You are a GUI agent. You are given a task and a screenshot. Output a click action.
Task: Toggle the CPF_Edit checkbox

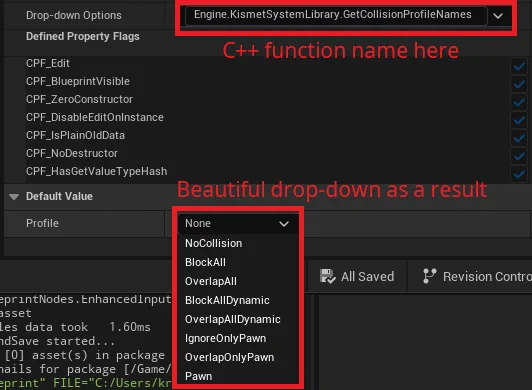(x=519, y=66)
